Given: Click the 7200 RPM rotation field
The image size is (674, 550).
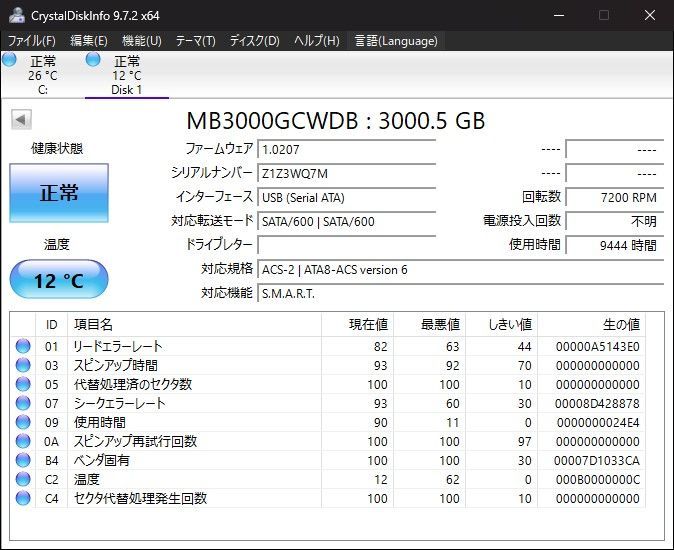Looking at the screenshot, I should (x=615, y=198).
